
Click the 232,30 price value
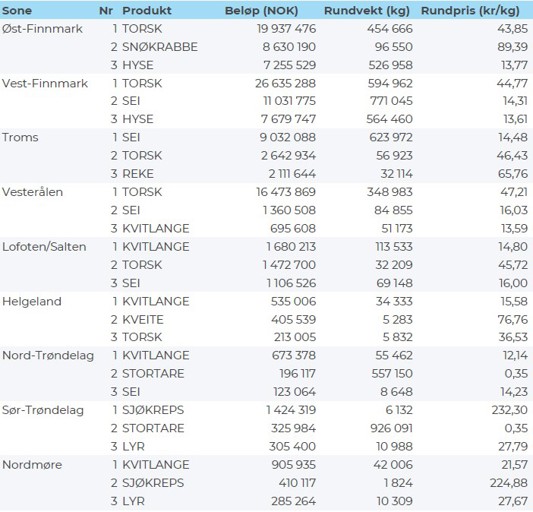click(x=510, y=410)
